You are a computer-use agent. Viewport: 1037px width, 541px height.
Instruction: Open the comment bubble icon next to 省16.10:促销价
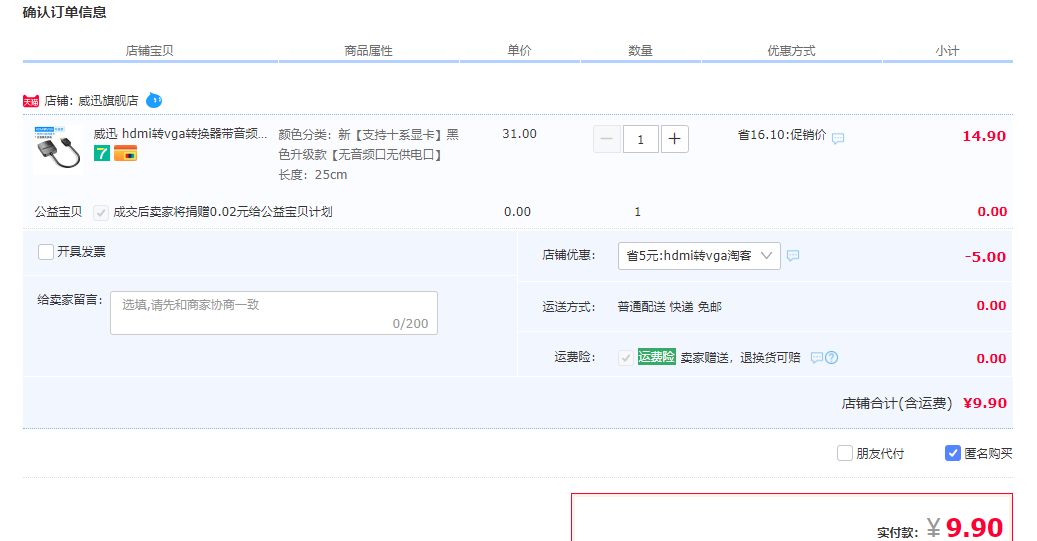(x=838, y=138)
